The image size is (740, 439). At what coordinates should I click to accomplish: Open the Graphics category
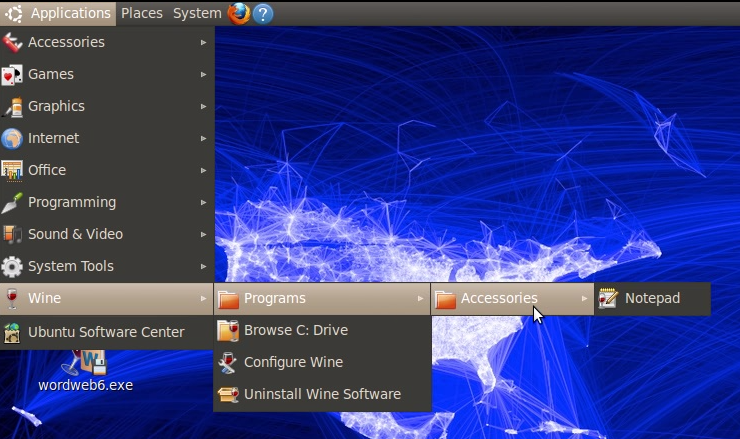(107, 107)
